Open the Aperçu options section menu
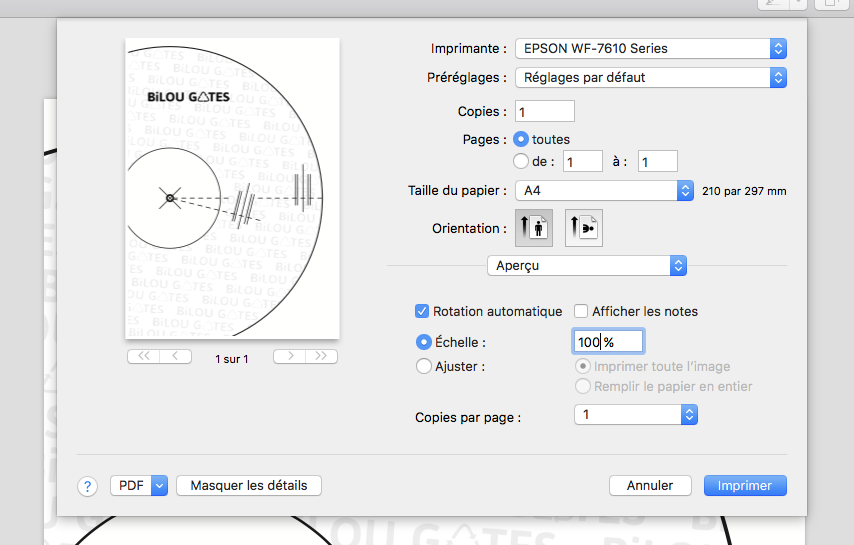 click(x=587, y=265)
